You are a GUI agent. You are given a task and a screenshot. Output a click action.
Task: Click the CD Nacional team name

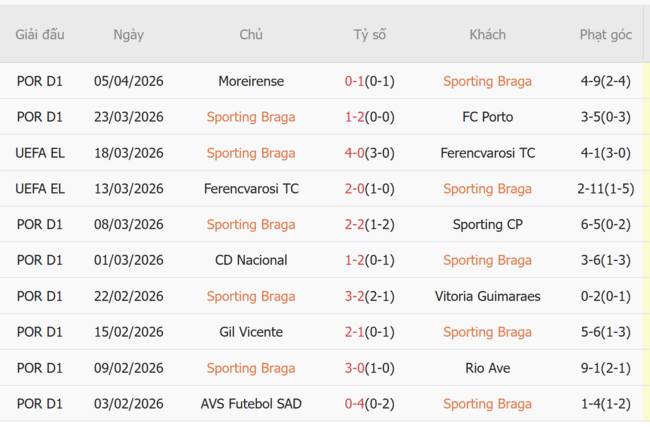tap(251, 260)
